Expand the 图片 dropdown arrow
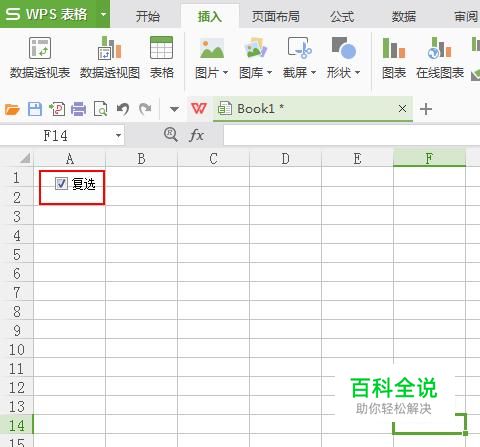480x447 pixels. pos(225,72)
